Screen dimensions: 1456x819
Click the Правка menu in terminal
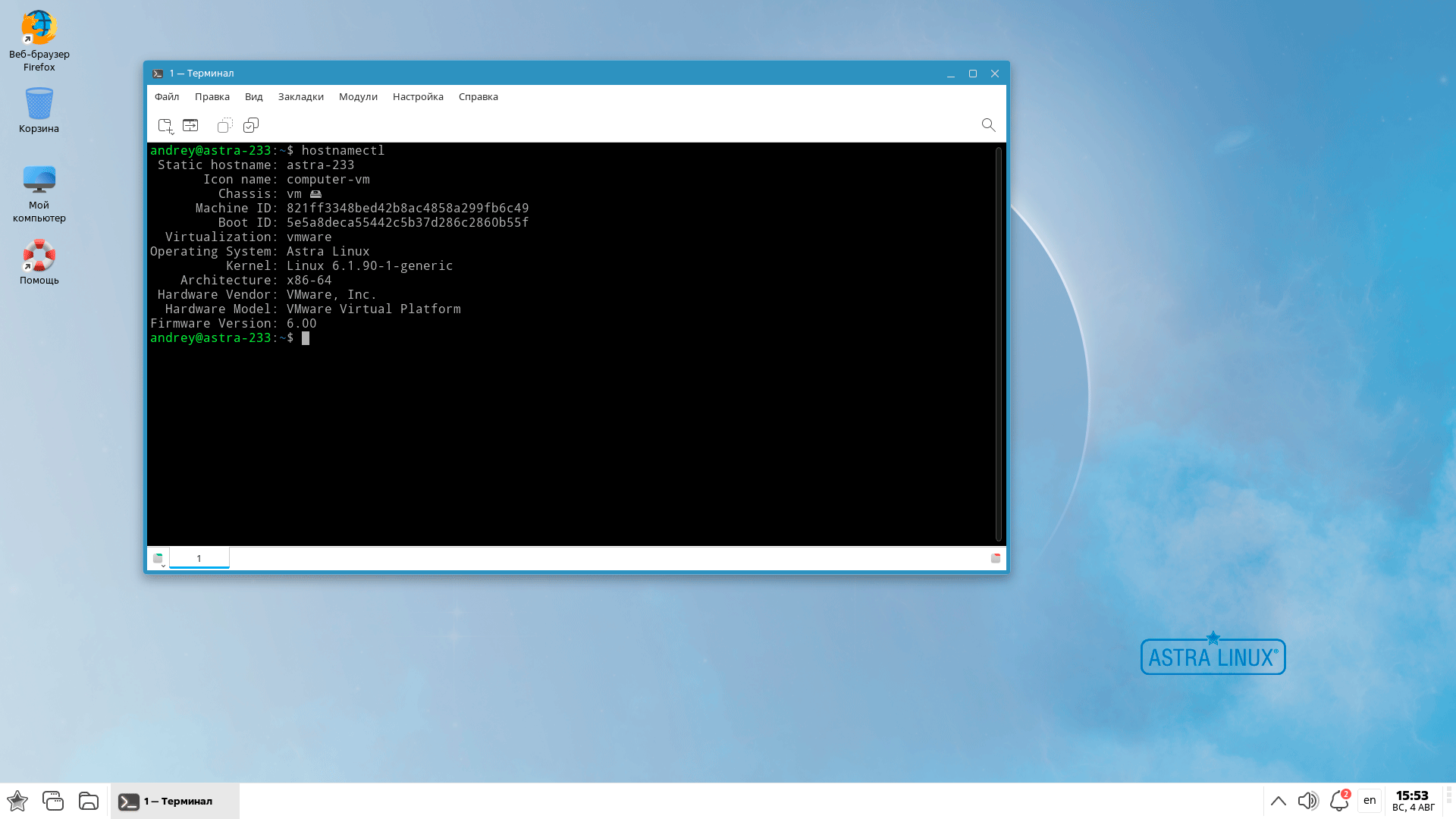(x=211, y=96)
